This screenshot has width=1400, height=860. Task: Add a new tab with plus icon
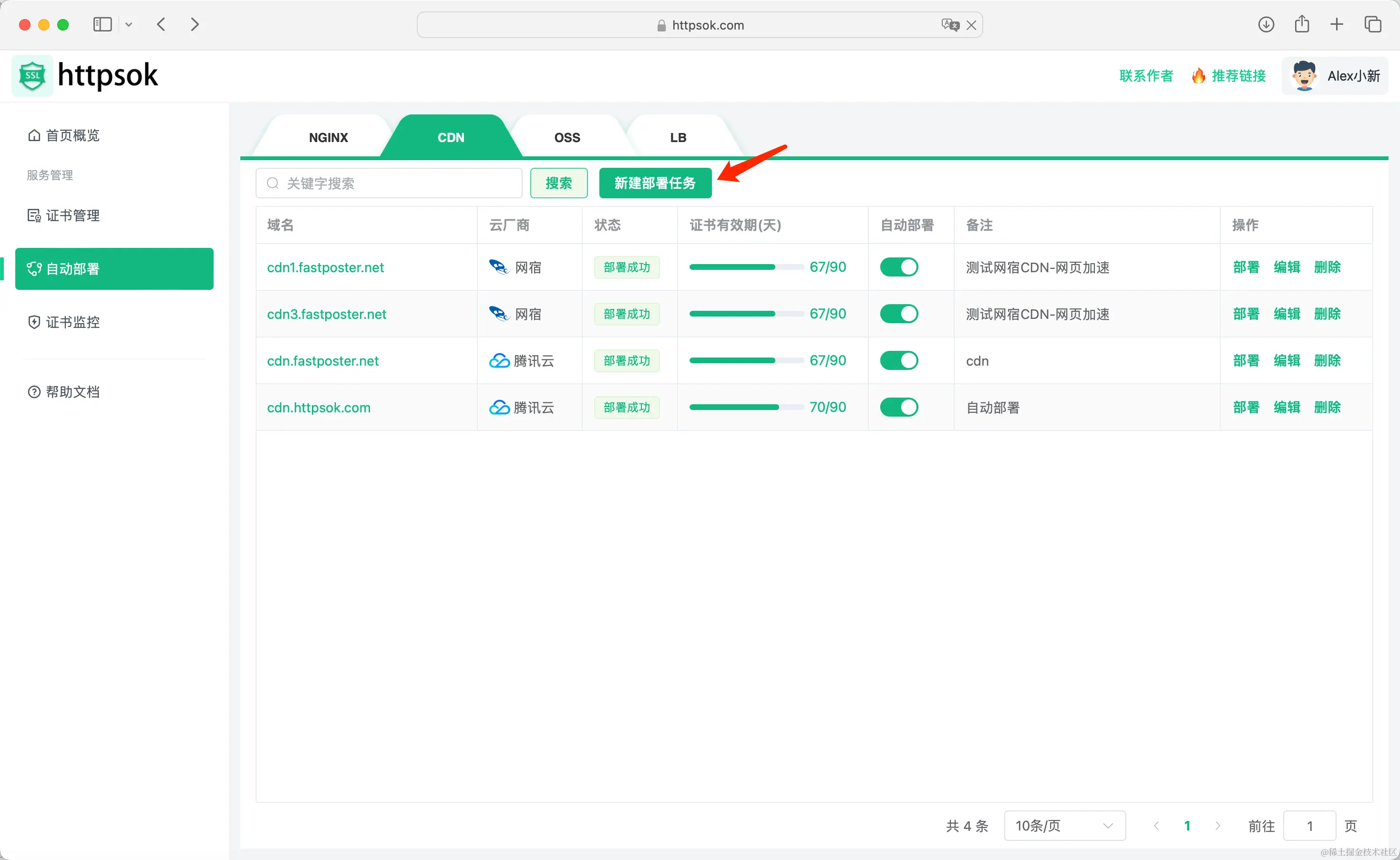(1337, 24)
